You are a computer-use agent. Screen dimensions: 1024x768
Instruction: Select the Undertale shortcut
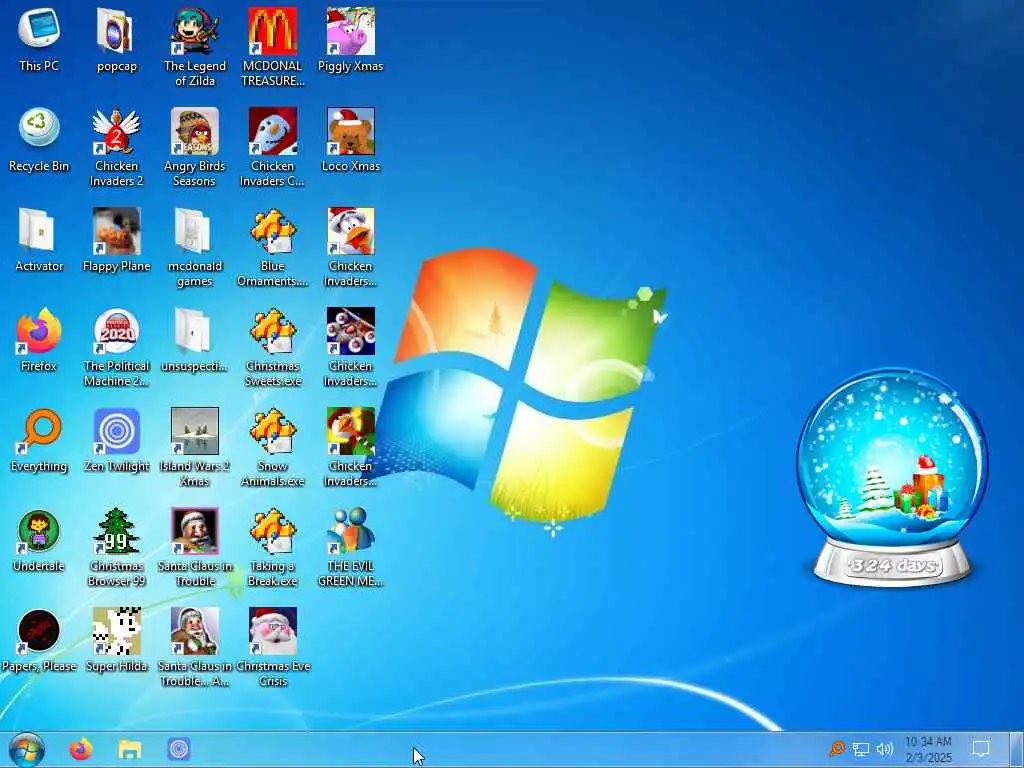click(x=39, y=539)
